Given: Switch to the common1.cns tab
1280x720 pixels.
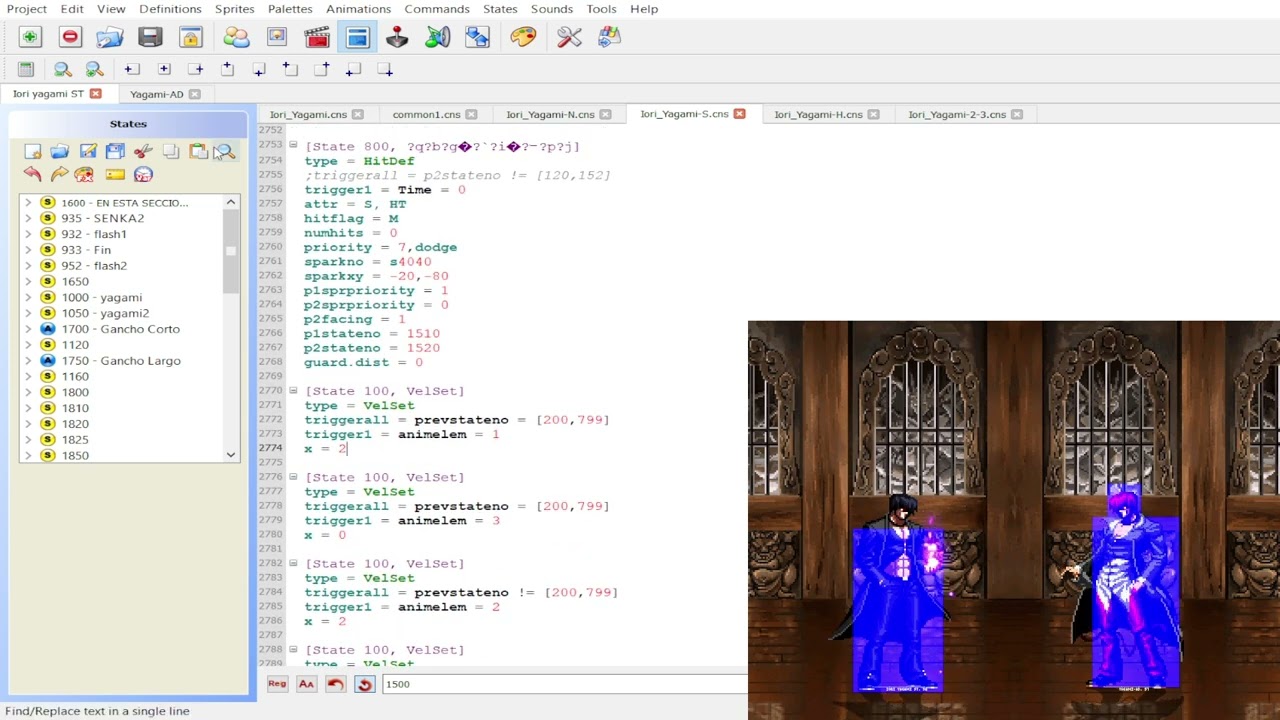Looking at the screenshot, I should (426, 114).
